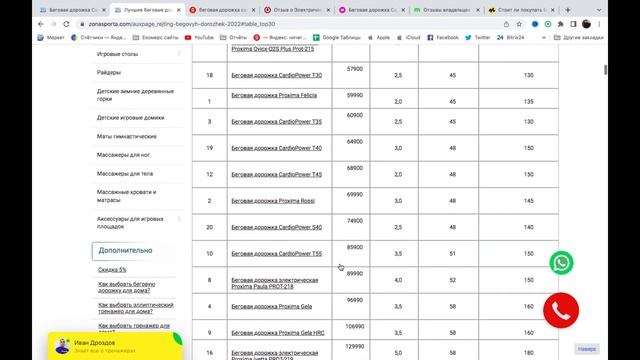Open the Bitrix24 bookmark
Image resolution: width=640 pixels, height=360 pixels.
click(510, 38)
